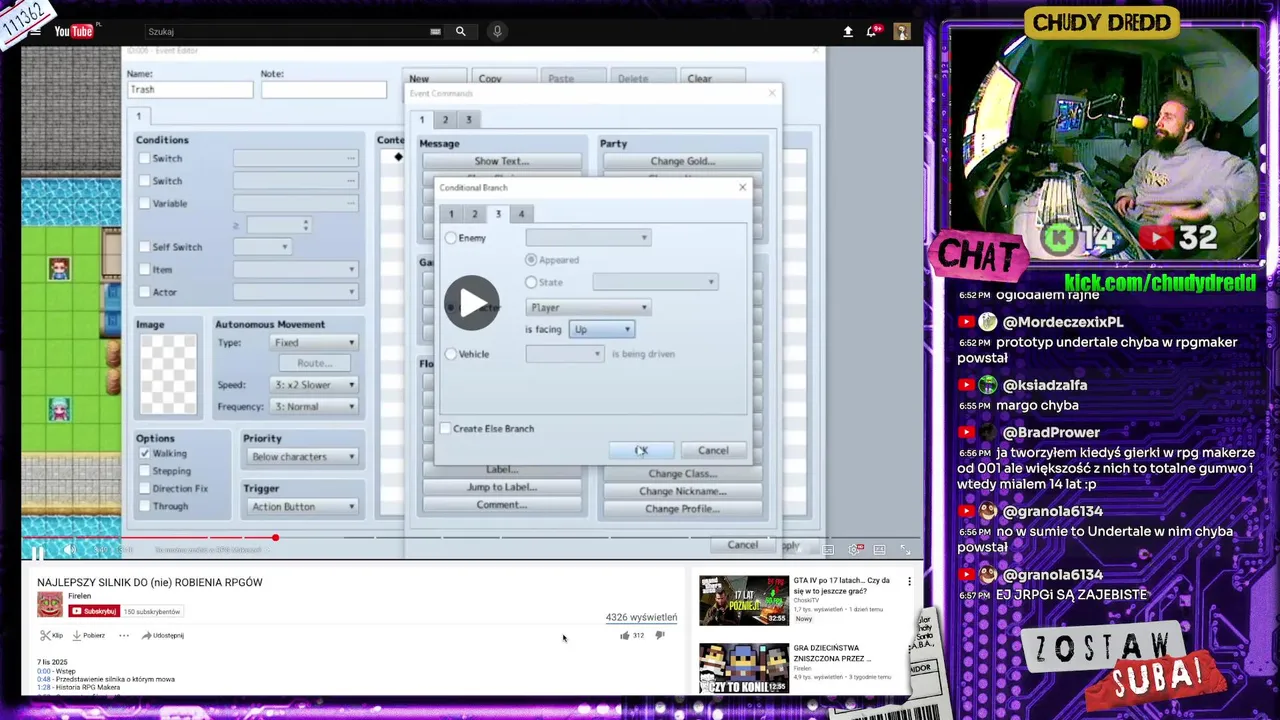
Task: Tick the Actor condition checkbox
Action: point(144,292)
